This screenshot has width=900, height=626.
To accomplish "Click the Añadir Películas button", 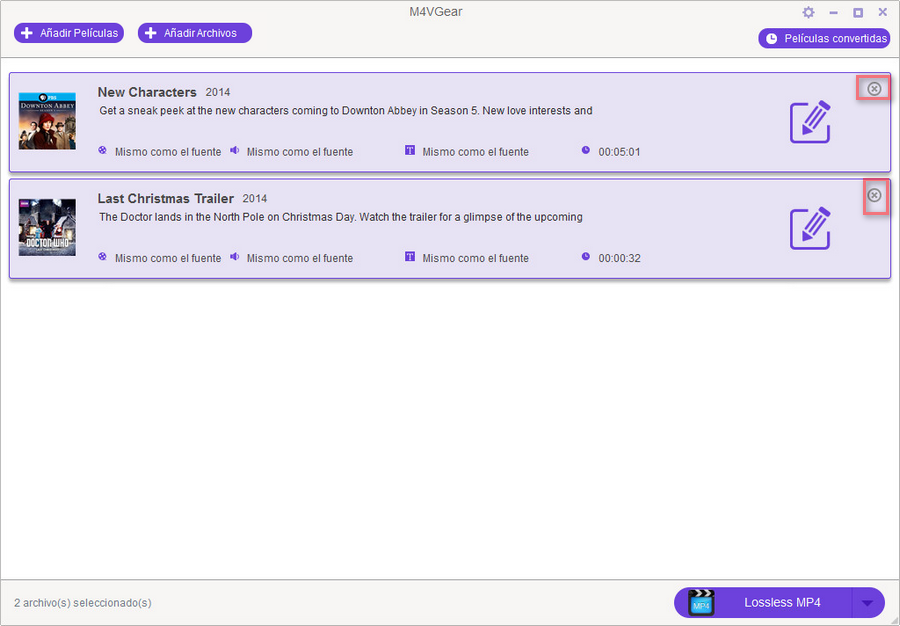I will tap(69, 33).
